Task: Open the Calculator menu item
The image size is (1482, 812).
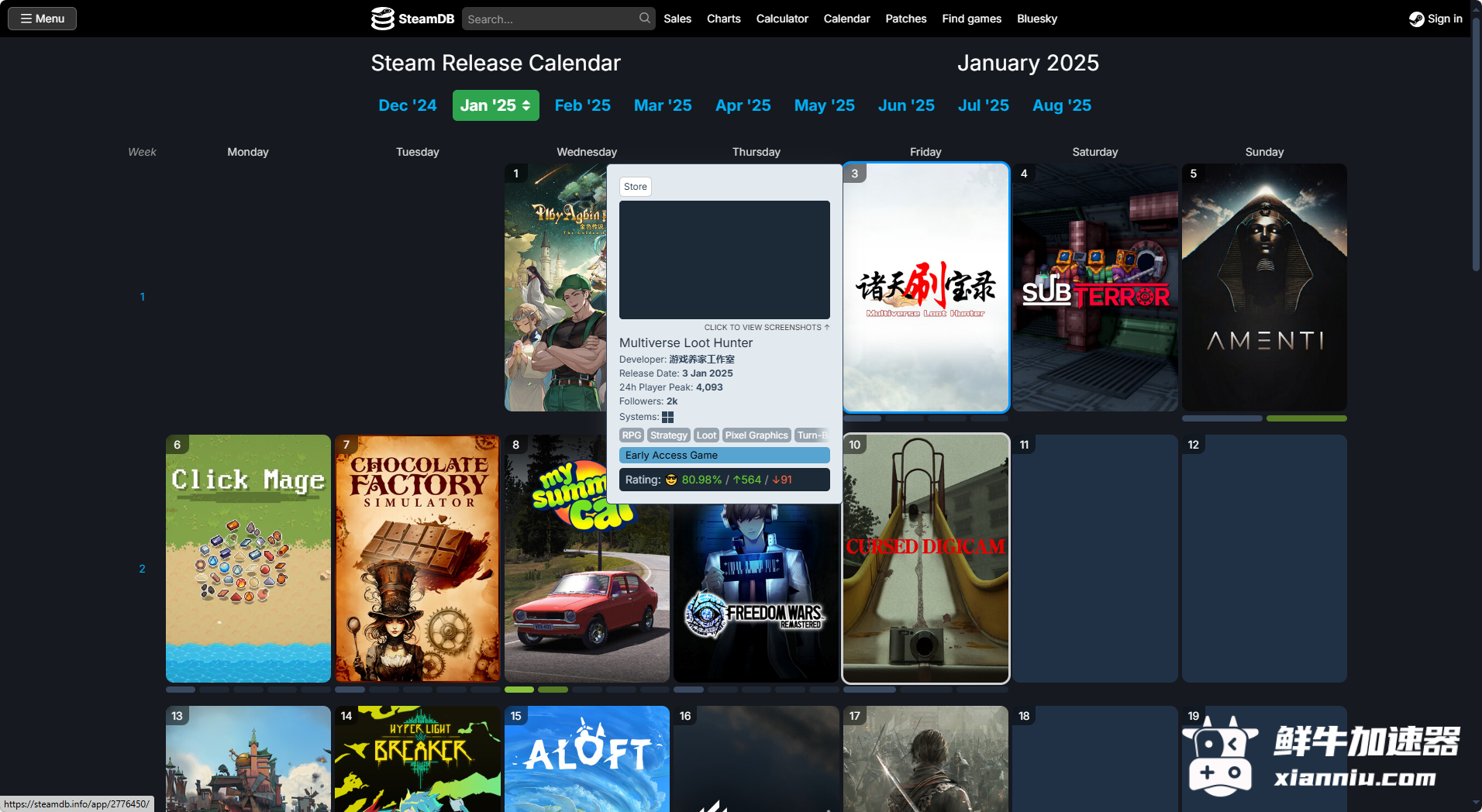Action: (782, 19)
